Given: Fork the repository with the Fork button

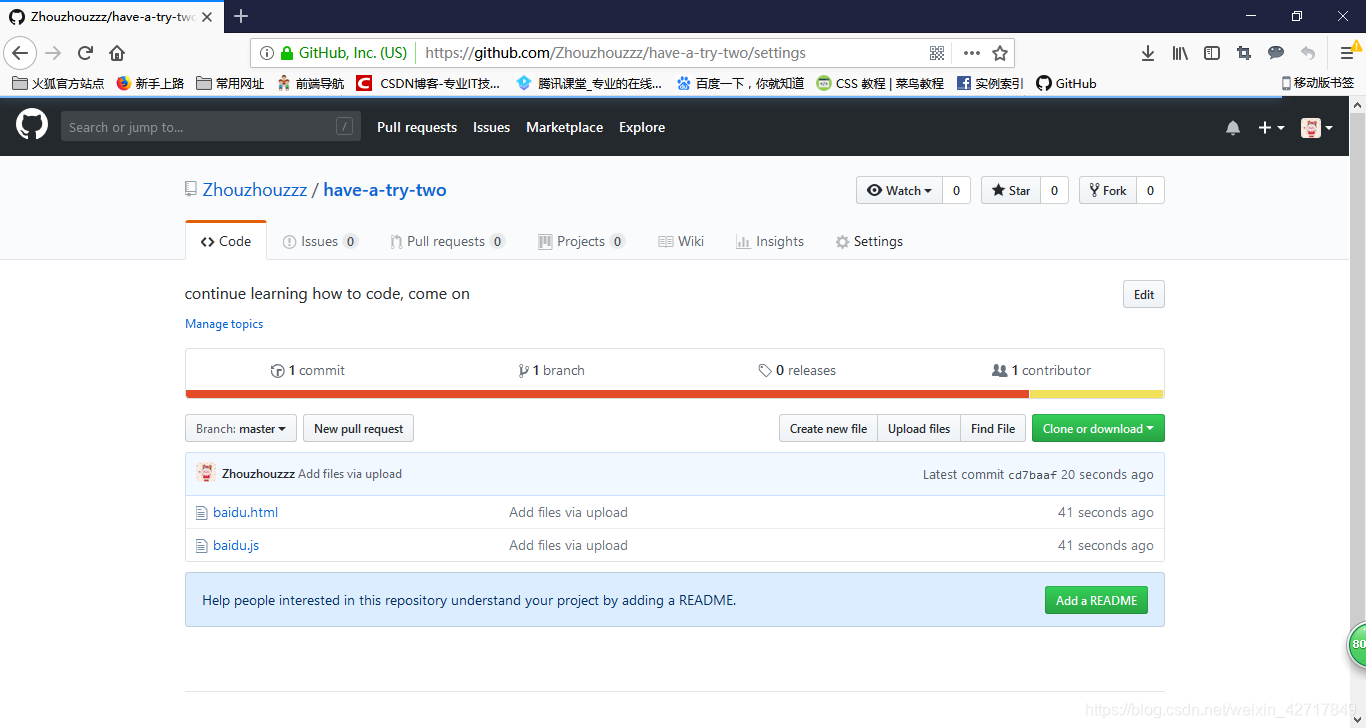Looking at the screenshot, I should click(x=1108, y=190).
